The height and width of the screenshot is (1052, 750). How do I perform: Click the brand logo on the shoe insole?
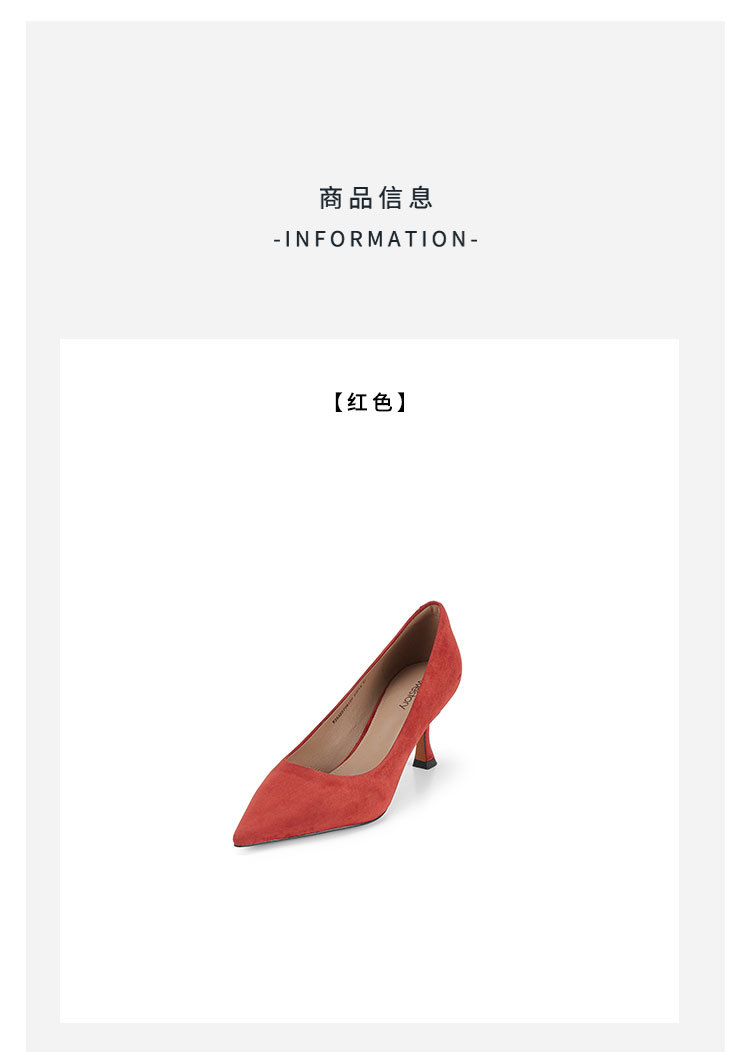coord(410,697)
